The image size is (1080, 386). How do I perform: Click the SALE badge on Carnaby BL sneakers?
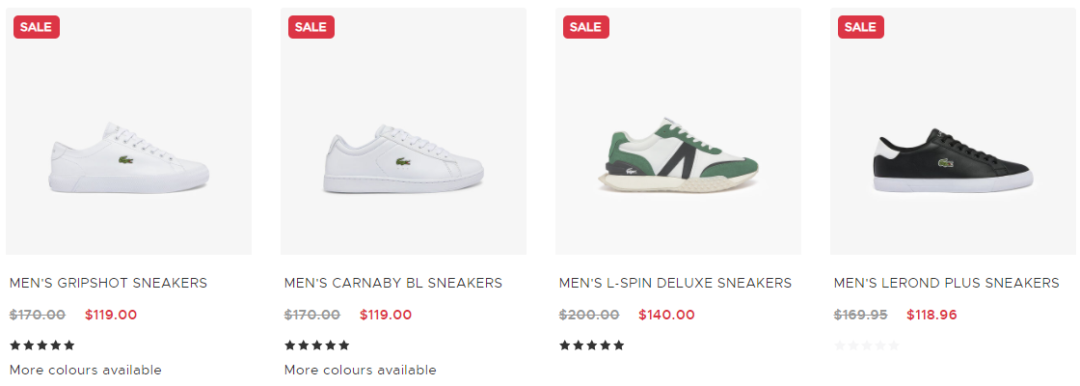[311, 27]
